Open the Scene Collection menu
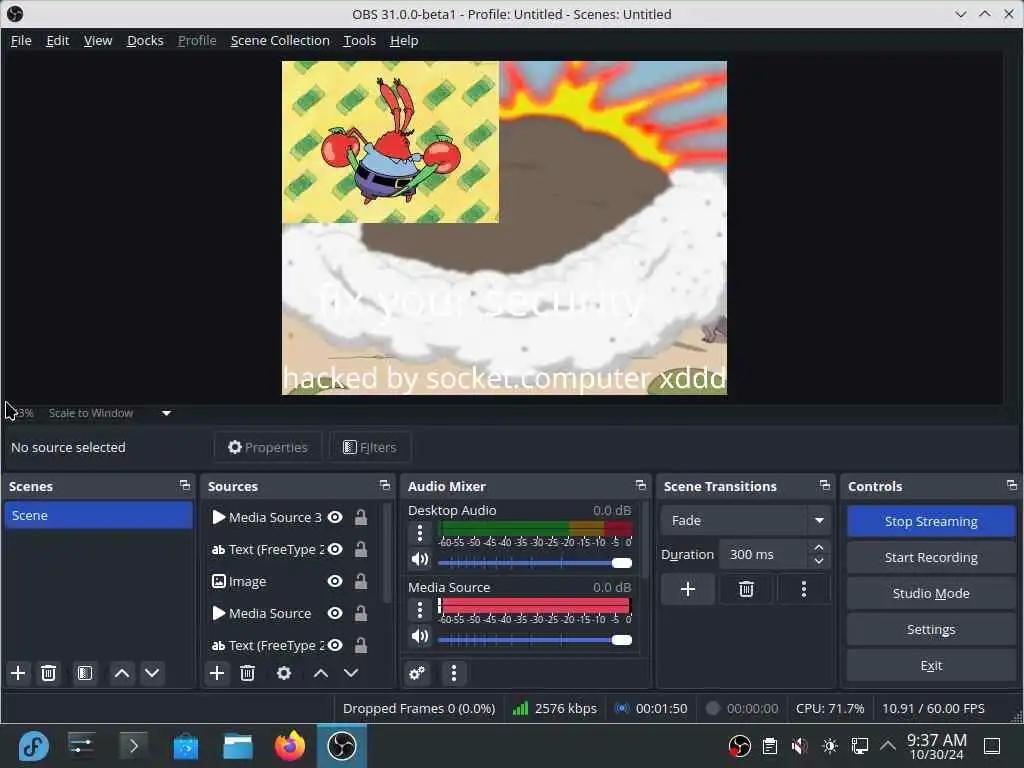Viewport: 1024px width, 768px height. tap(280, 40)
